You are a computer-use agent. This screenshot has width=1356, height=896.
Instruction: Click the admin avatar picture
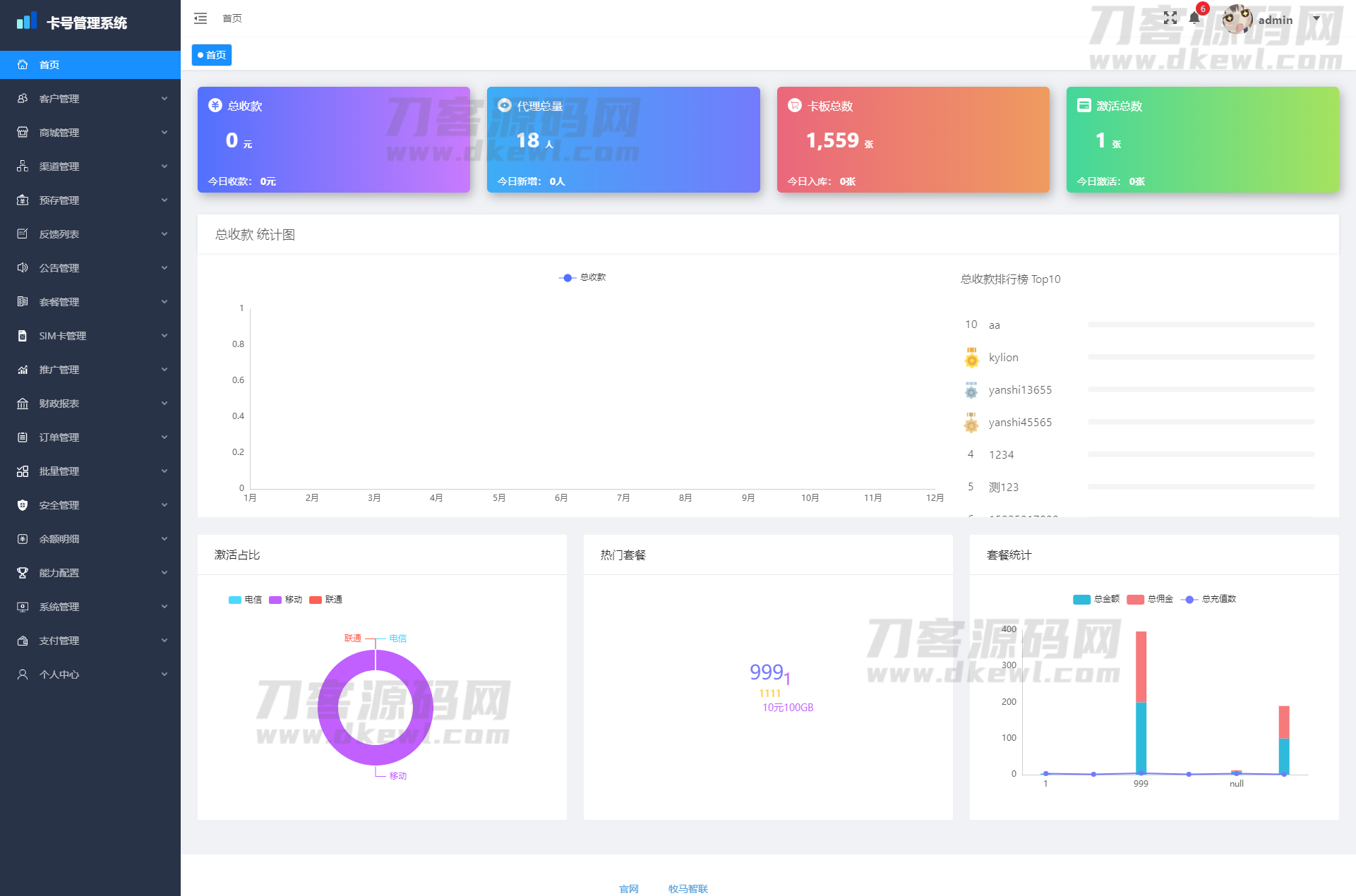coord(1237,20)
